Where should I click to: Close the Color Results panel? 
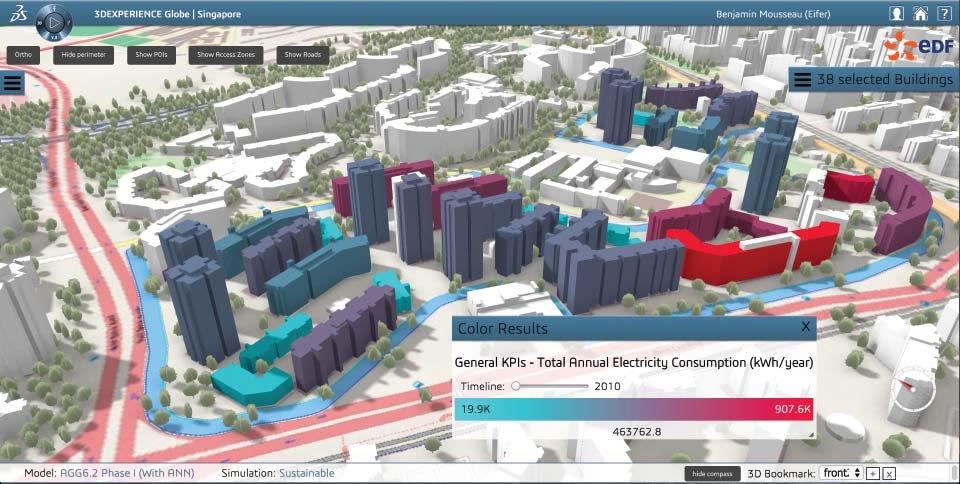[x=806, y=327]
